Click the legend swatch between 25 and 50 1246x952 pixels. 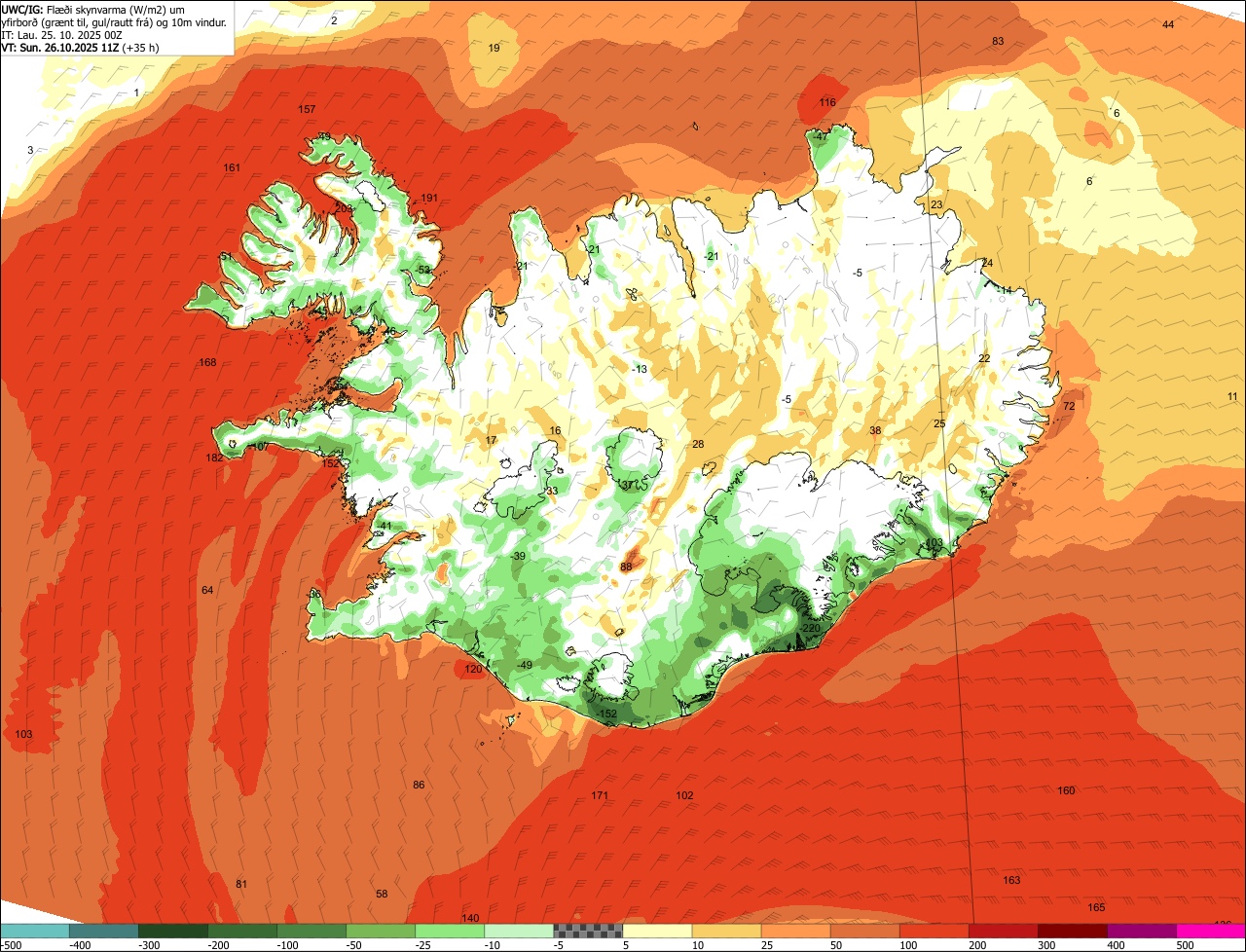[x=795, y=931]
